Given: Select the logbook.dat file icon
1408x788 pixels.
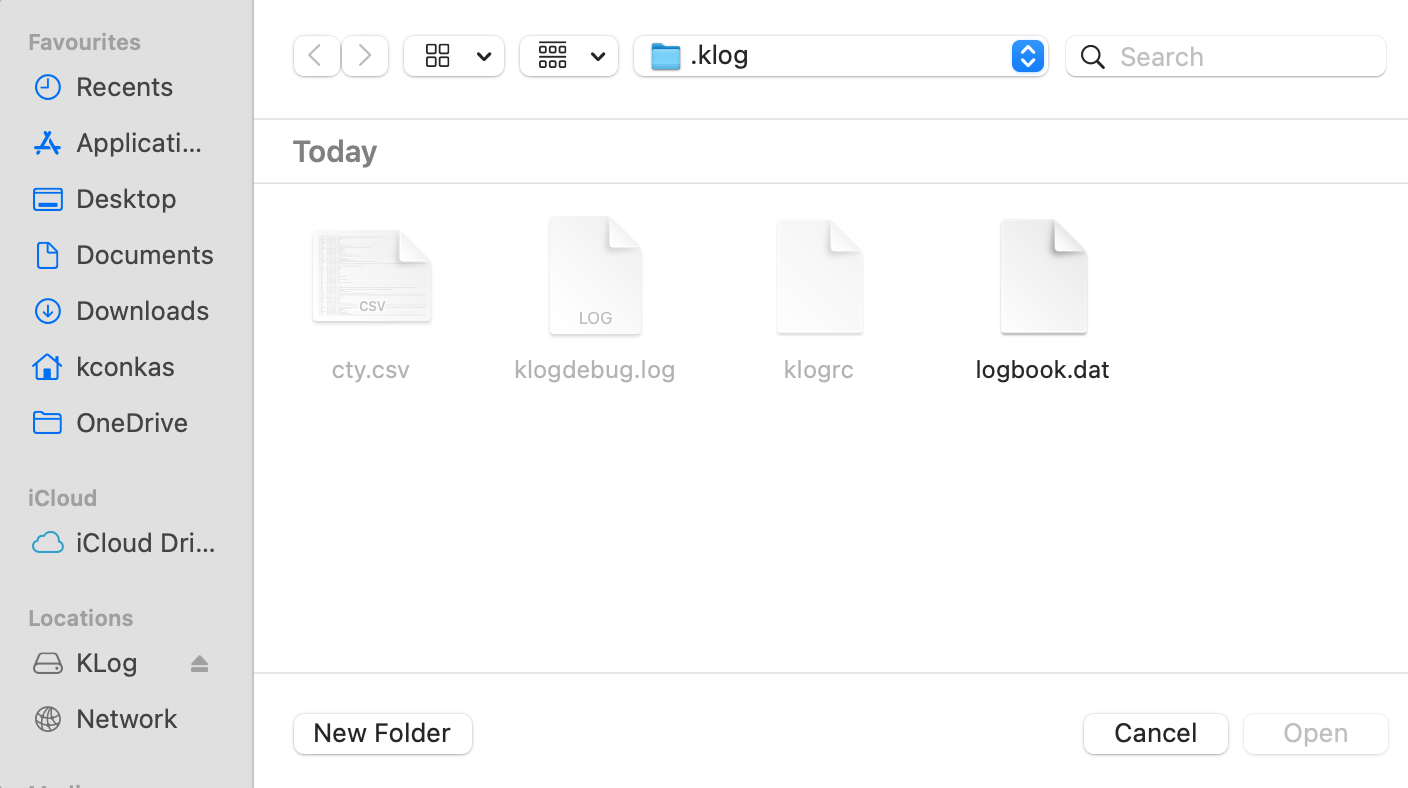Looking at the screenshot, I should (1043, 277).
